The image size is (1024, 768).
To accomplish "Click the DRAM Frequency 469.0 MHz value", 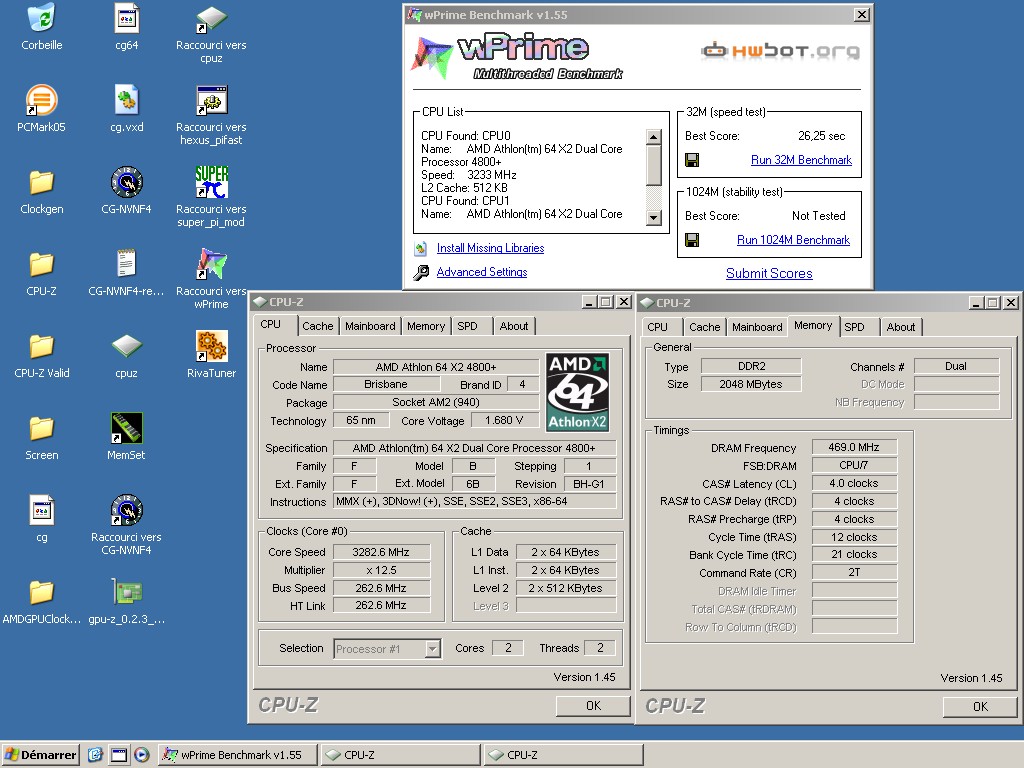I will point(854,447).
